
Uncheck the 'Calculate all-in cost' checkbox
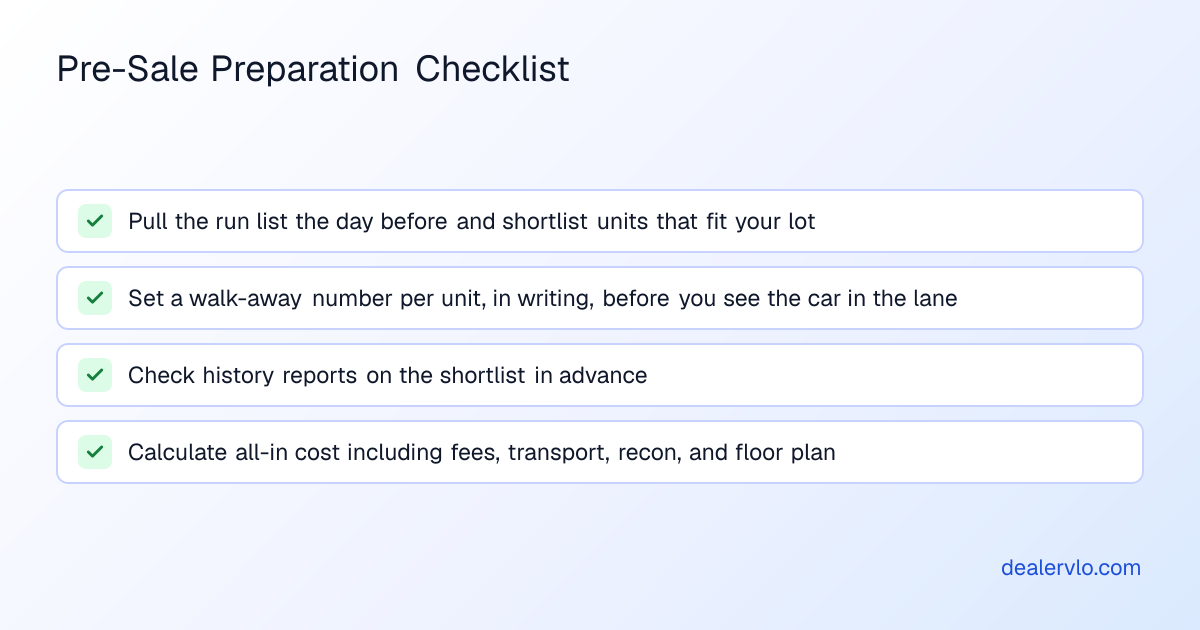(95, 452)
